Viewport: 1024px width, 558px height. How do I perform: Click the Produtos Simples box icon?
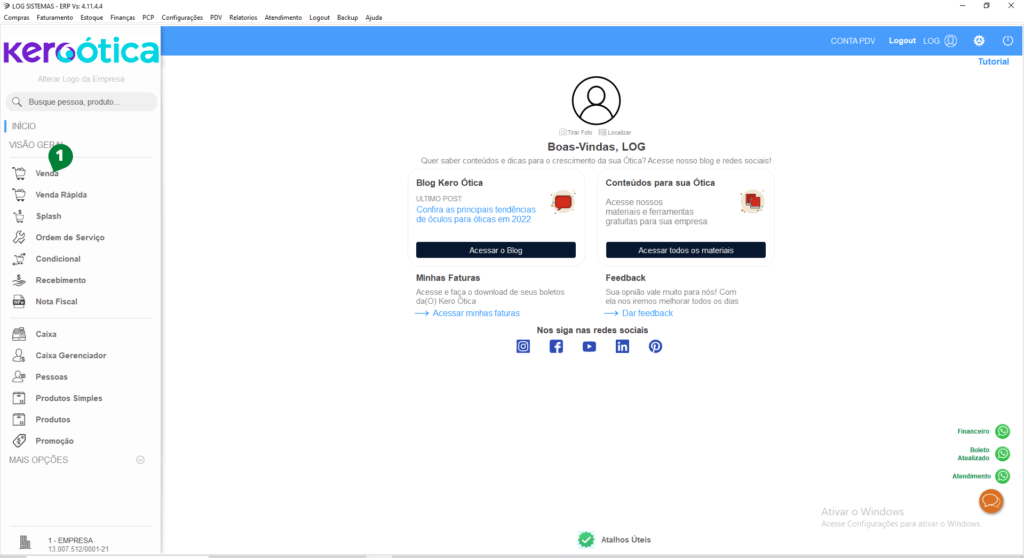point(19,398)
